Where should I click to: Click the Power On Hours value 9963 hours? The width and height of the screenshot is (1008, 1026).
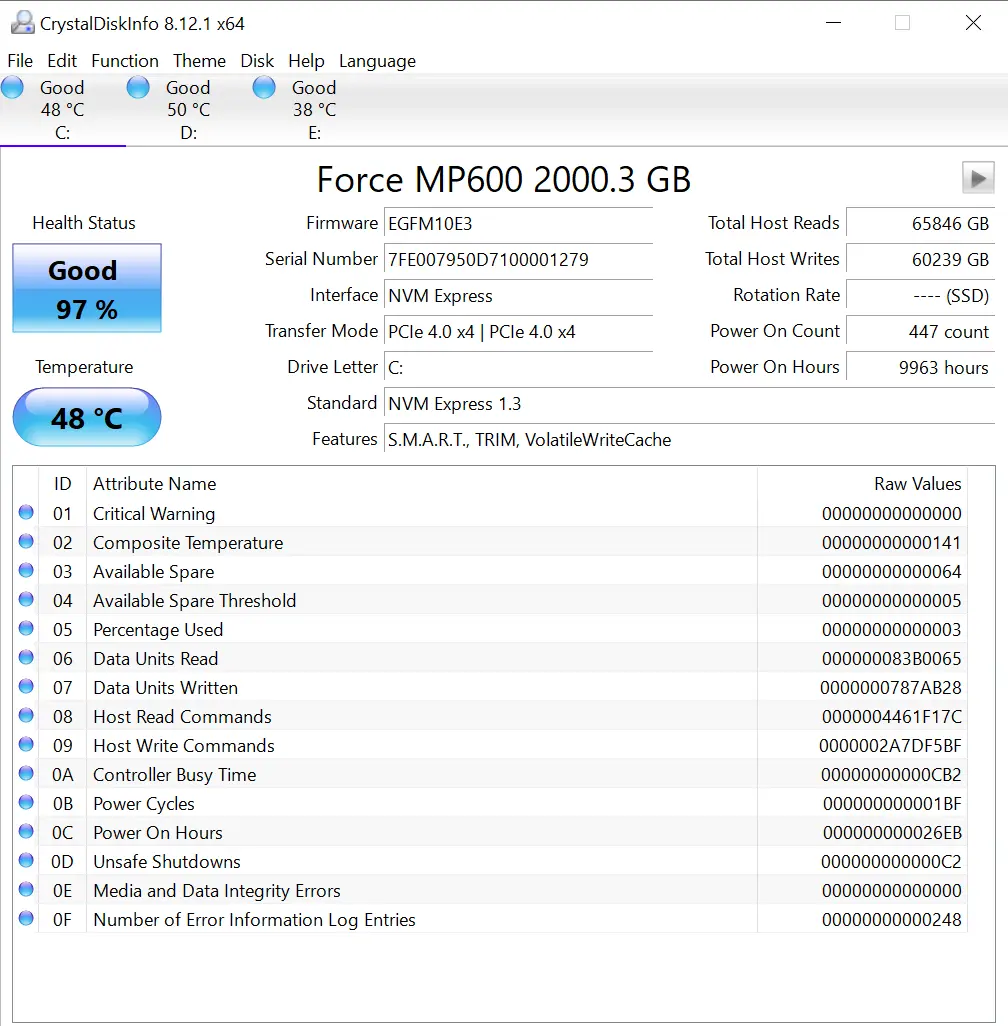921,368
